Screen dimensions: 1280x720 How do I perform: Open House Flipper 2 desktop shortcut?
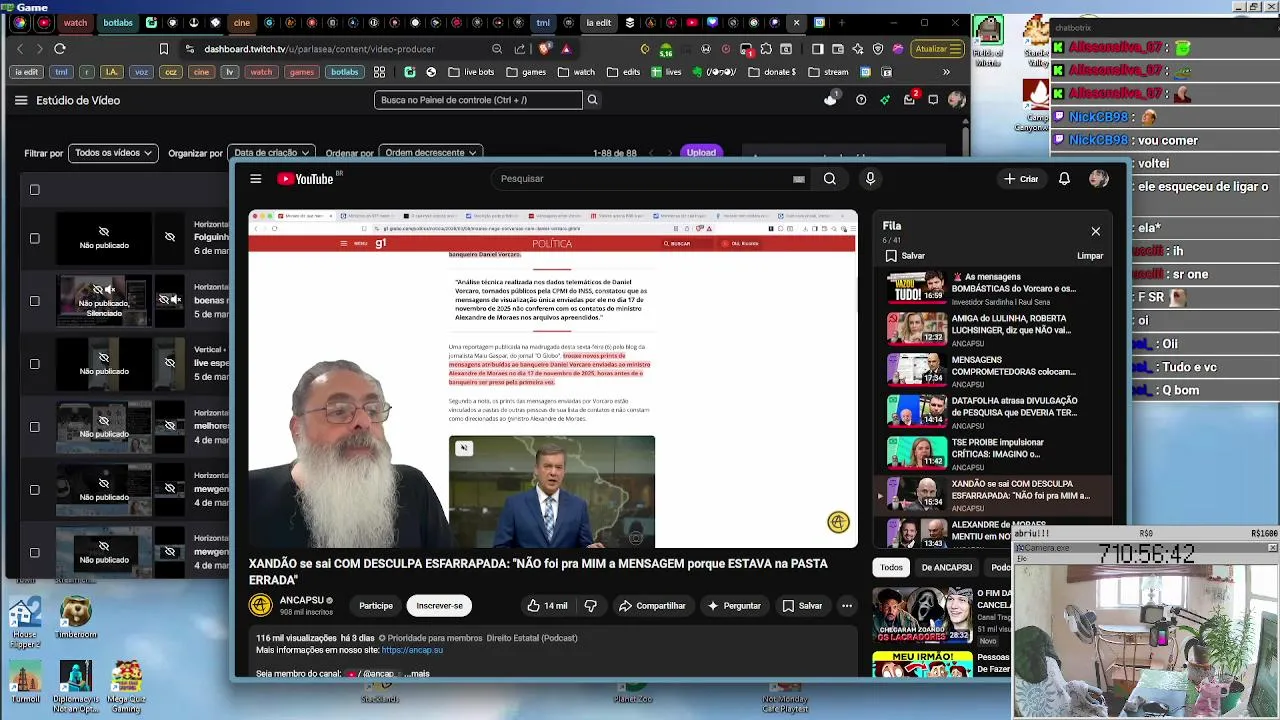24,624
